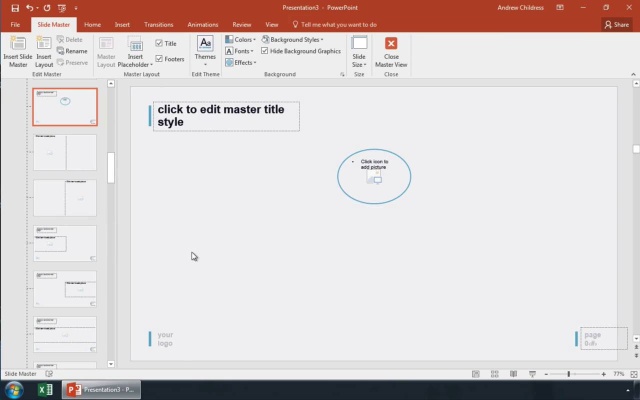Open the Windows Start button

(14, 390)
